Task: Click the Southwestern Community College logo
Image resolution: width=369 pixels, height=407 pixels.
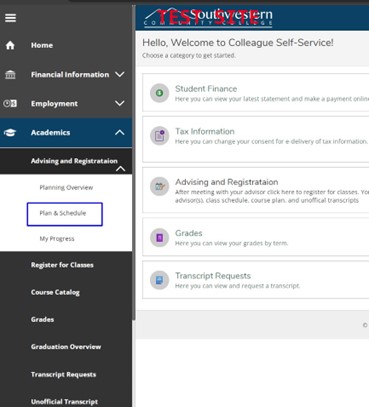Action: [208, 17]
